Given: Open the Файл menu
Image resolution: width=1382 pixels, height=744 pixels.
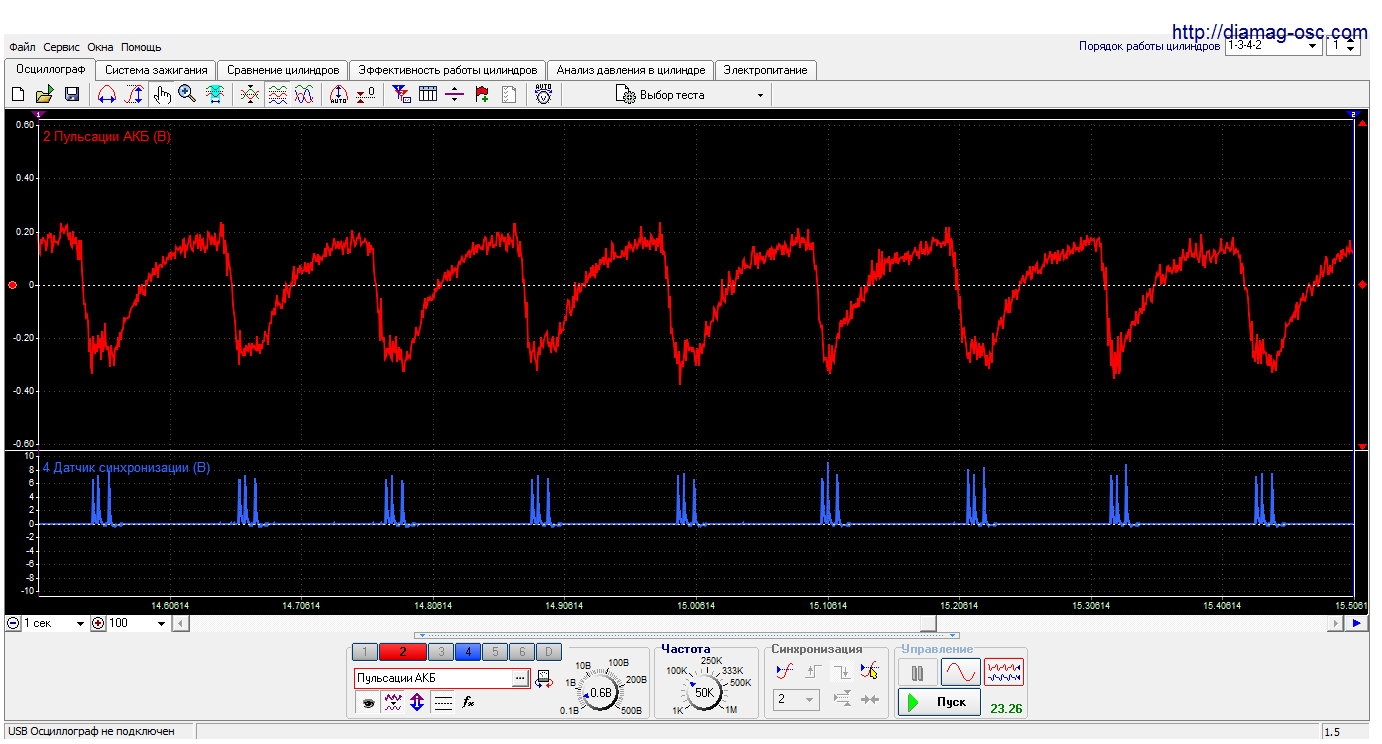Looking at the screenshot, I should 22,47.
